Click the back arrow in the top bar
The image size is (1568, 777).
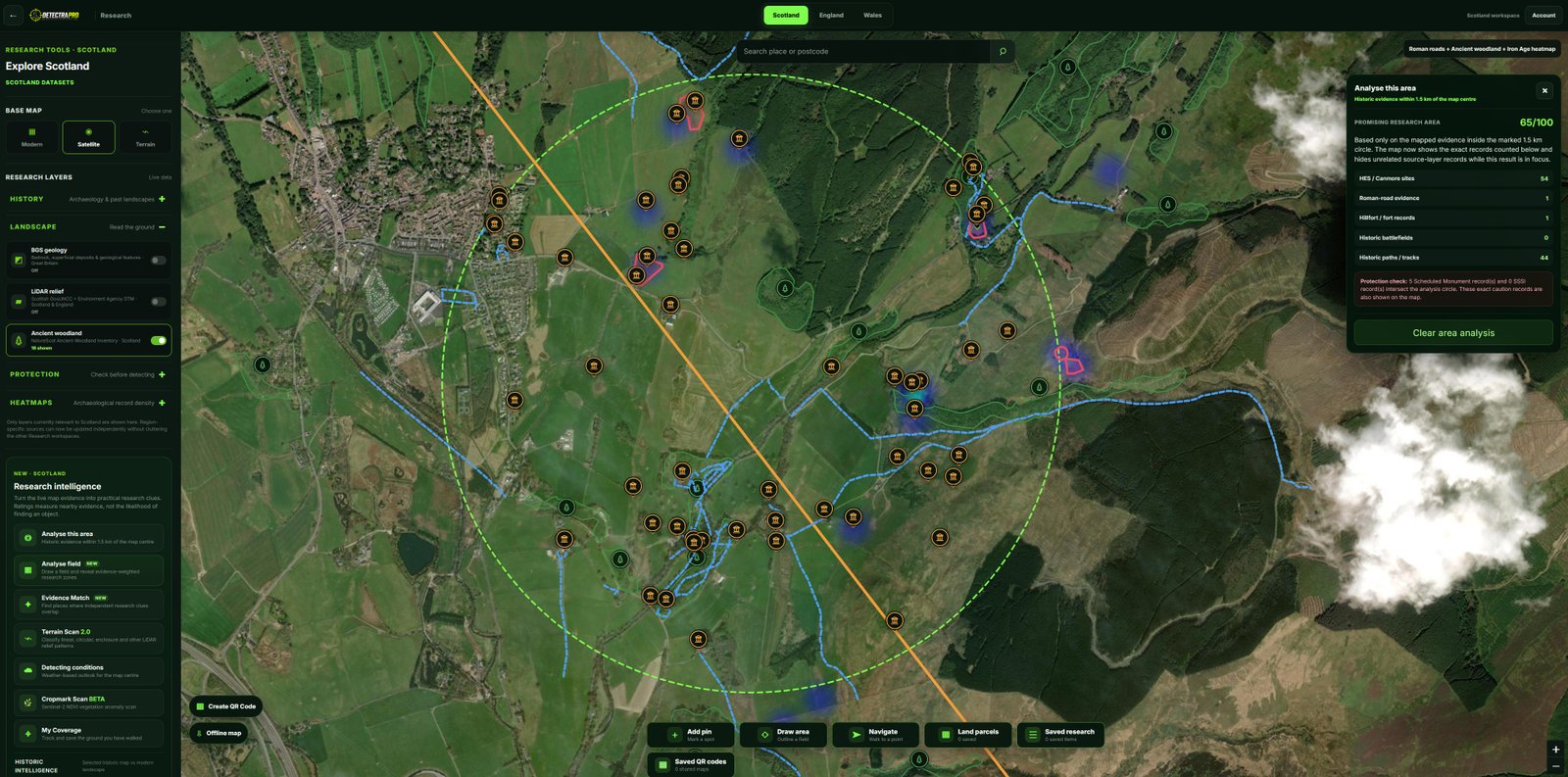[x=13, y=15]
